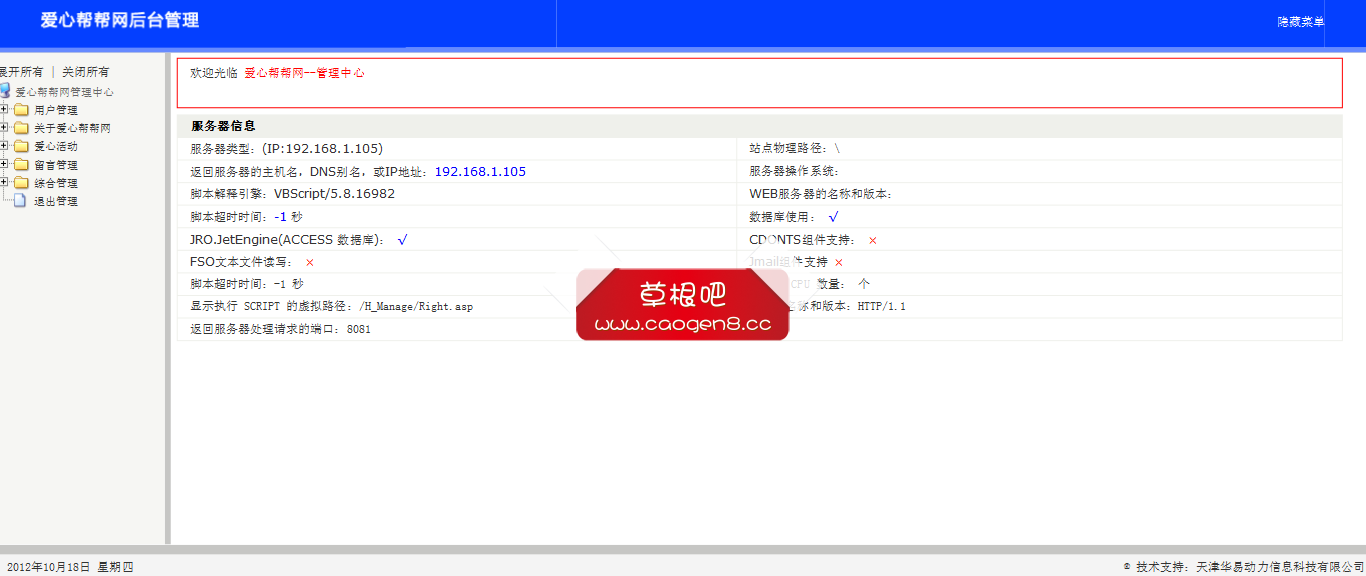Select the 退出管理 tree item
Screen dimensions: 1366x576
click(55, 200)
